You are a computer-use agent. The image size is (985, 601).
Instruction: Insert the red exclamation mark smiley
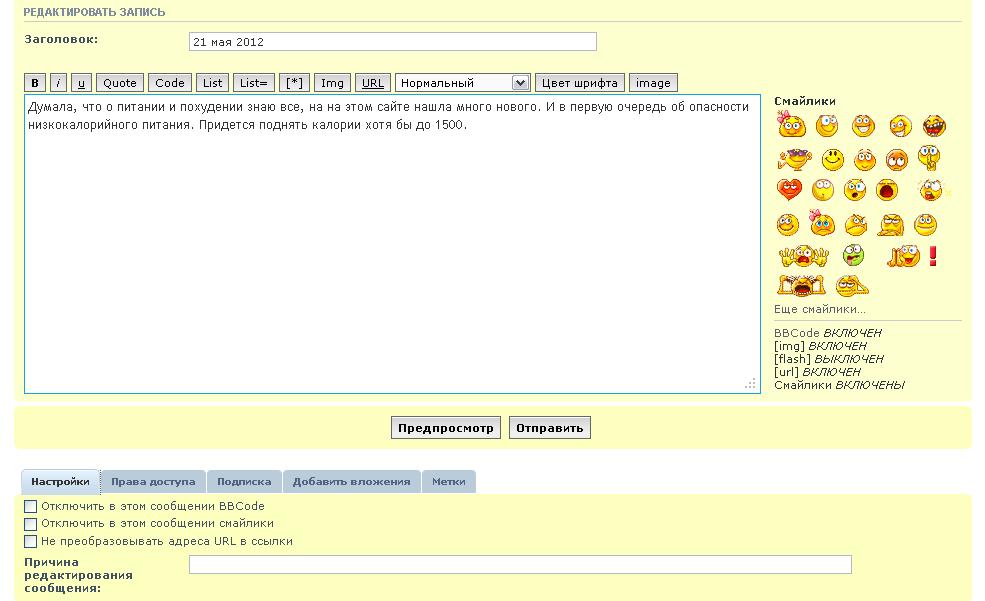pyautogui.click(x=933, y=256)
